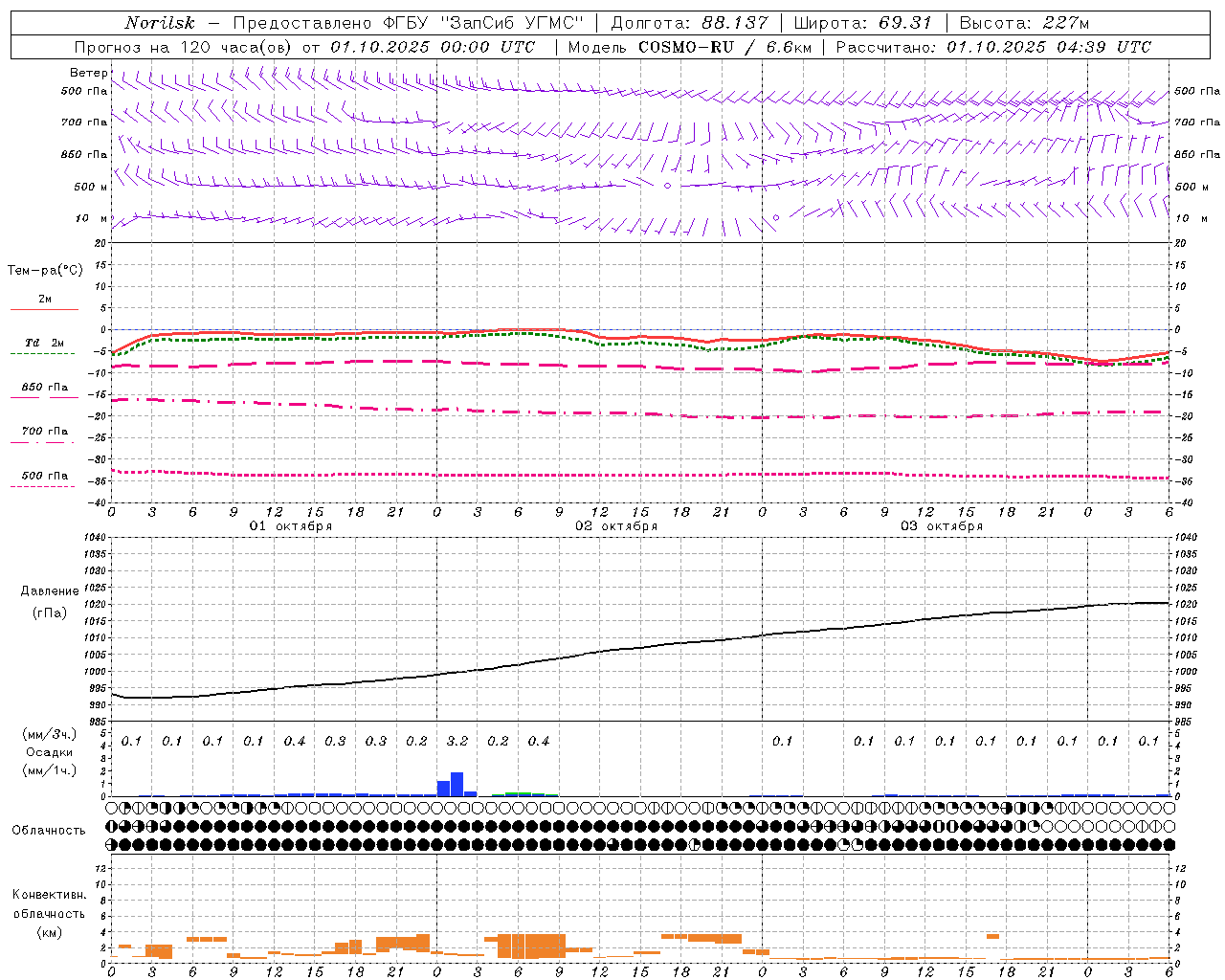Click the precipitation value 3.2
The image size is (1225, 980).
click(x=457, y=741)
